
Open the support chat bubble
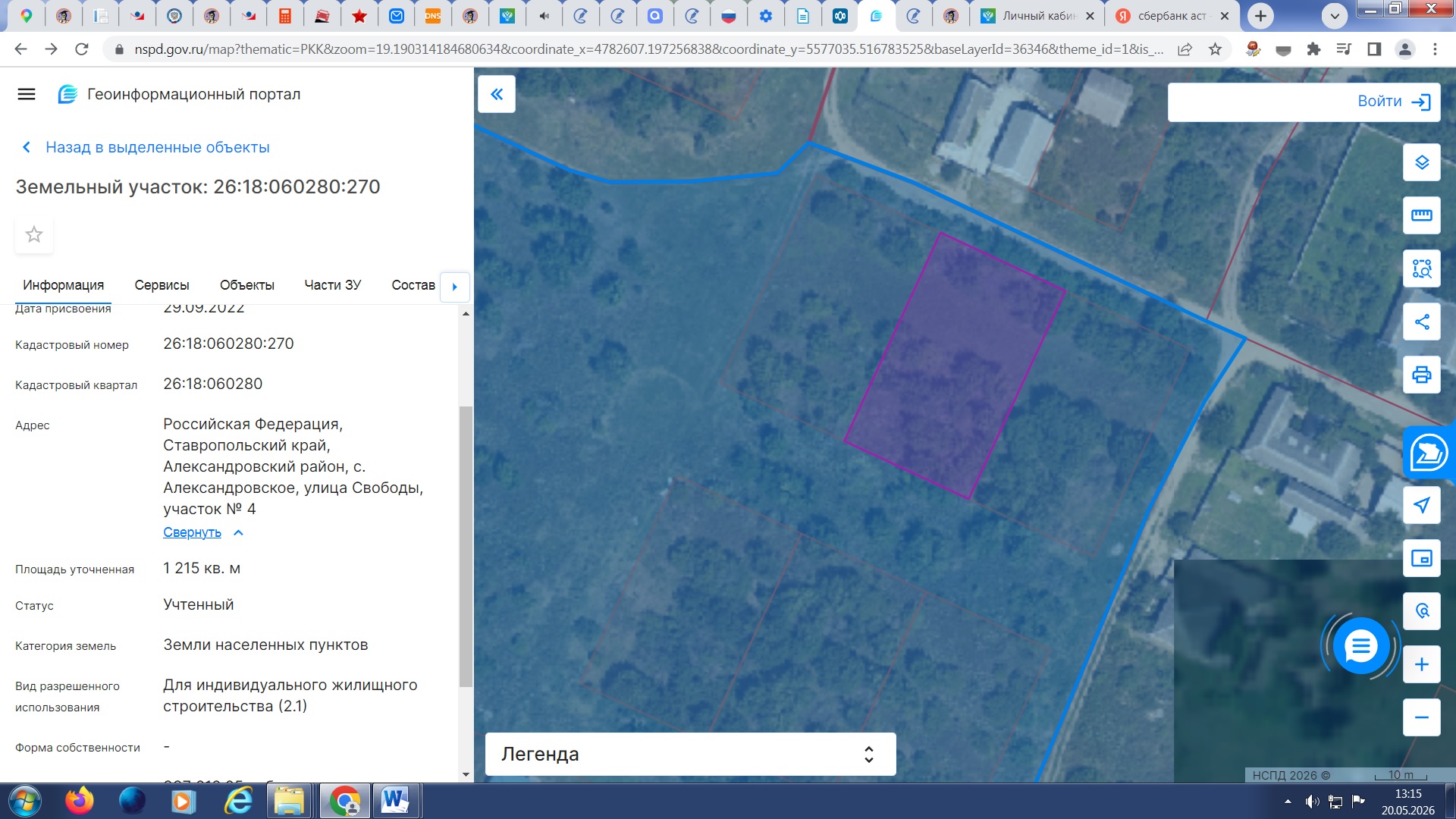tap(1360, 647)
